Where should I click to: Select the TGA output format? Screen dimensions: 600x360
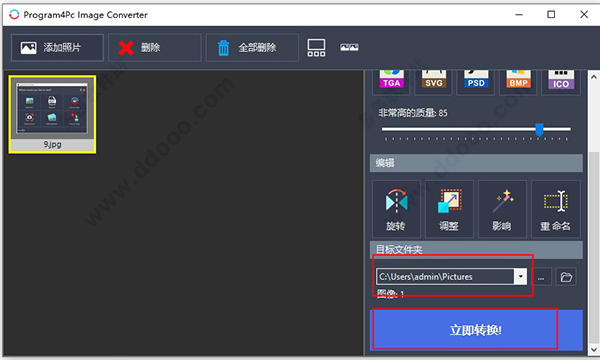[x=391, y=82]
